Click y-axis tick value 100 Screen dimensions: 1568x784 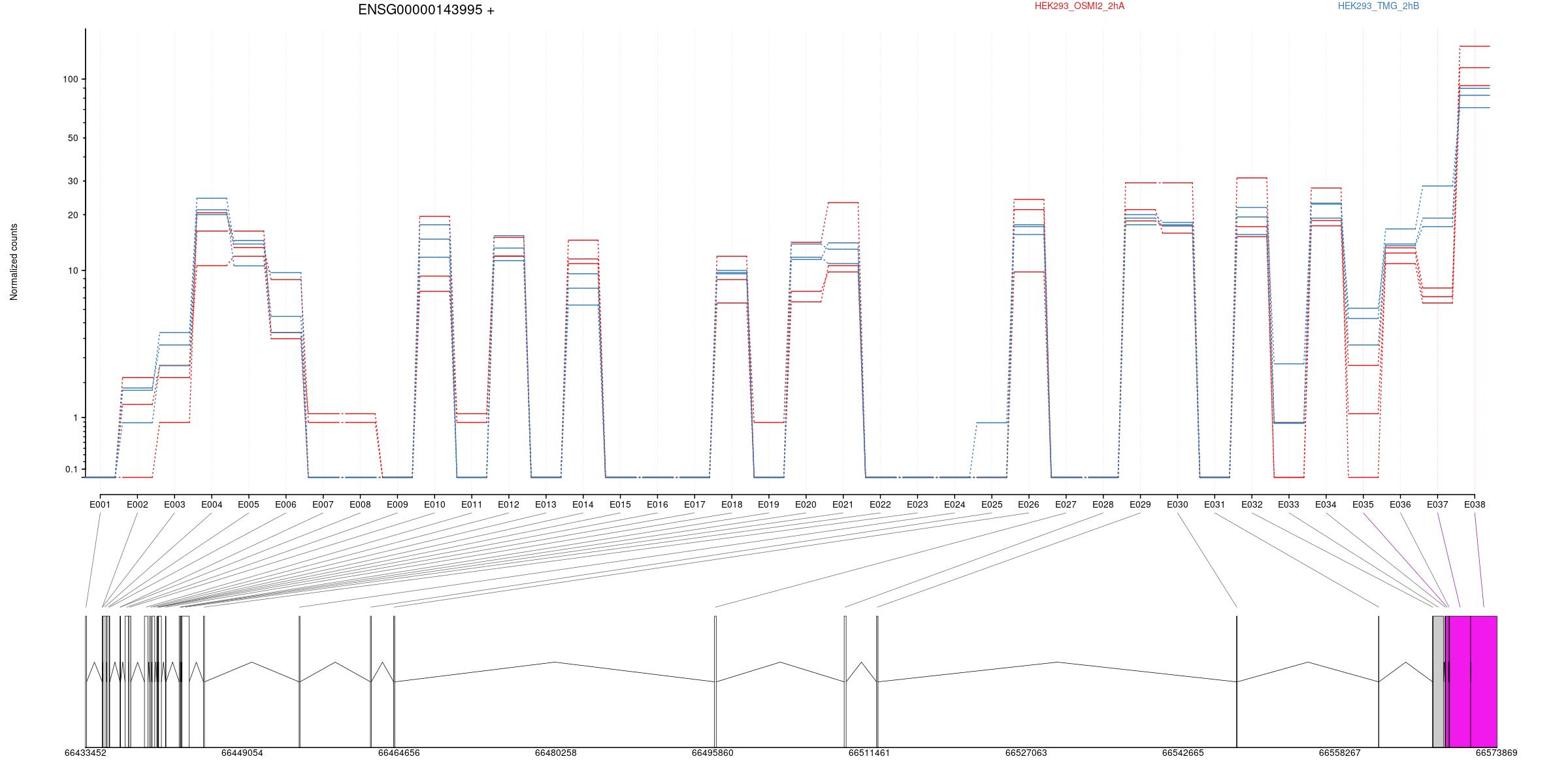point(71,79)
